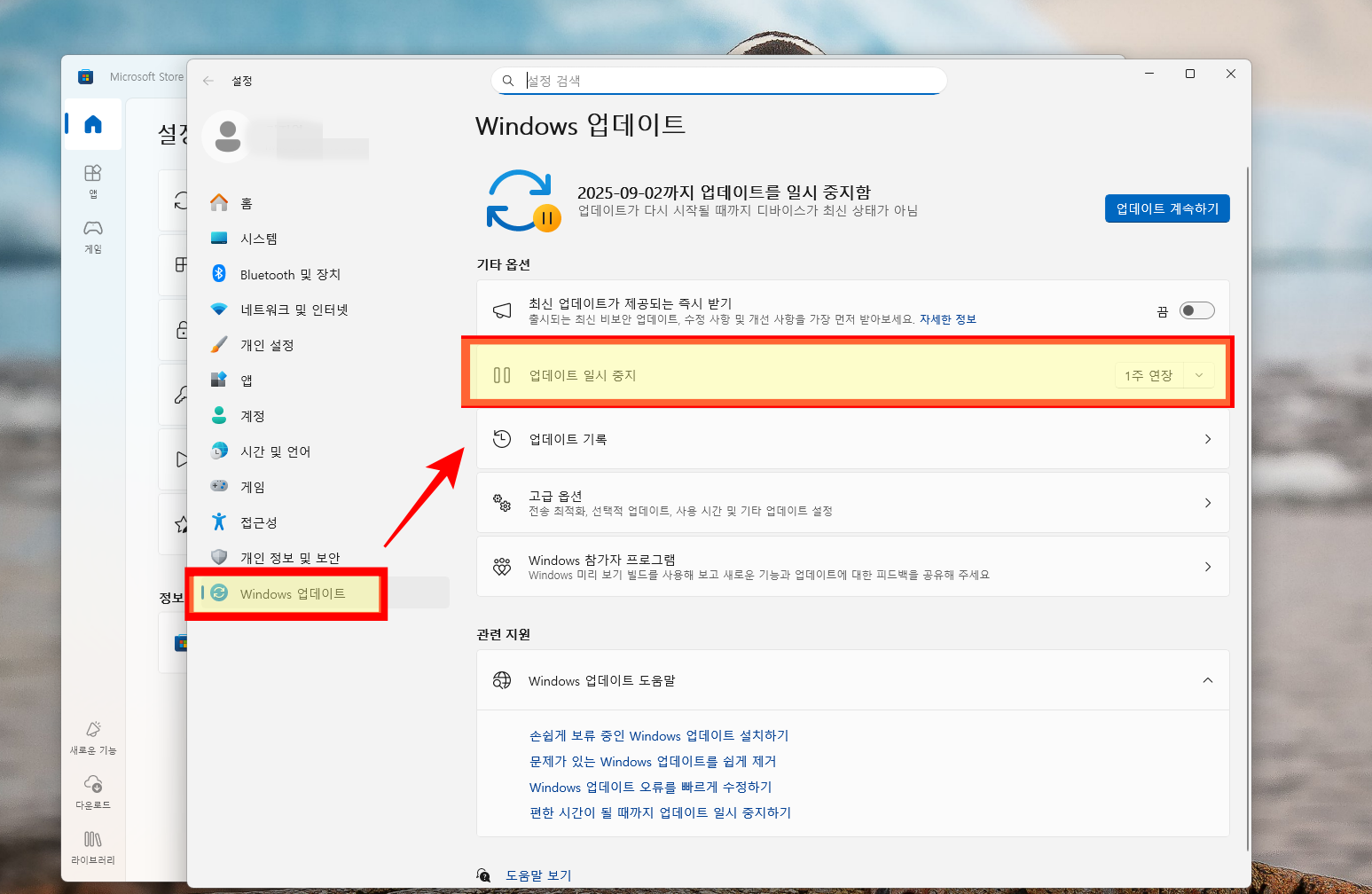The height and width of the screenshot is (894, 1372).
Task: Open Bluetooth 및 장치 settings
Action: 325,274
